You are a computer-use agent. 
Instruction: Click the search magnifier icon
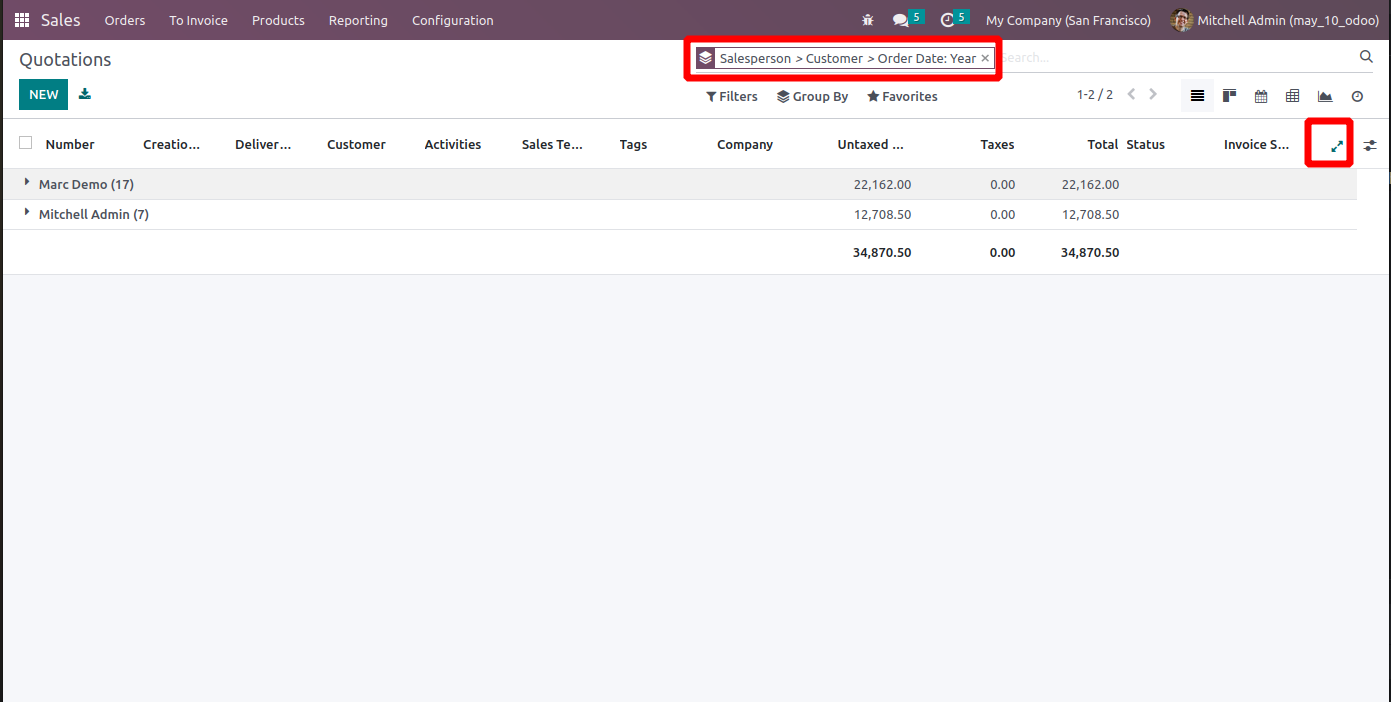tap(1366, 57)
